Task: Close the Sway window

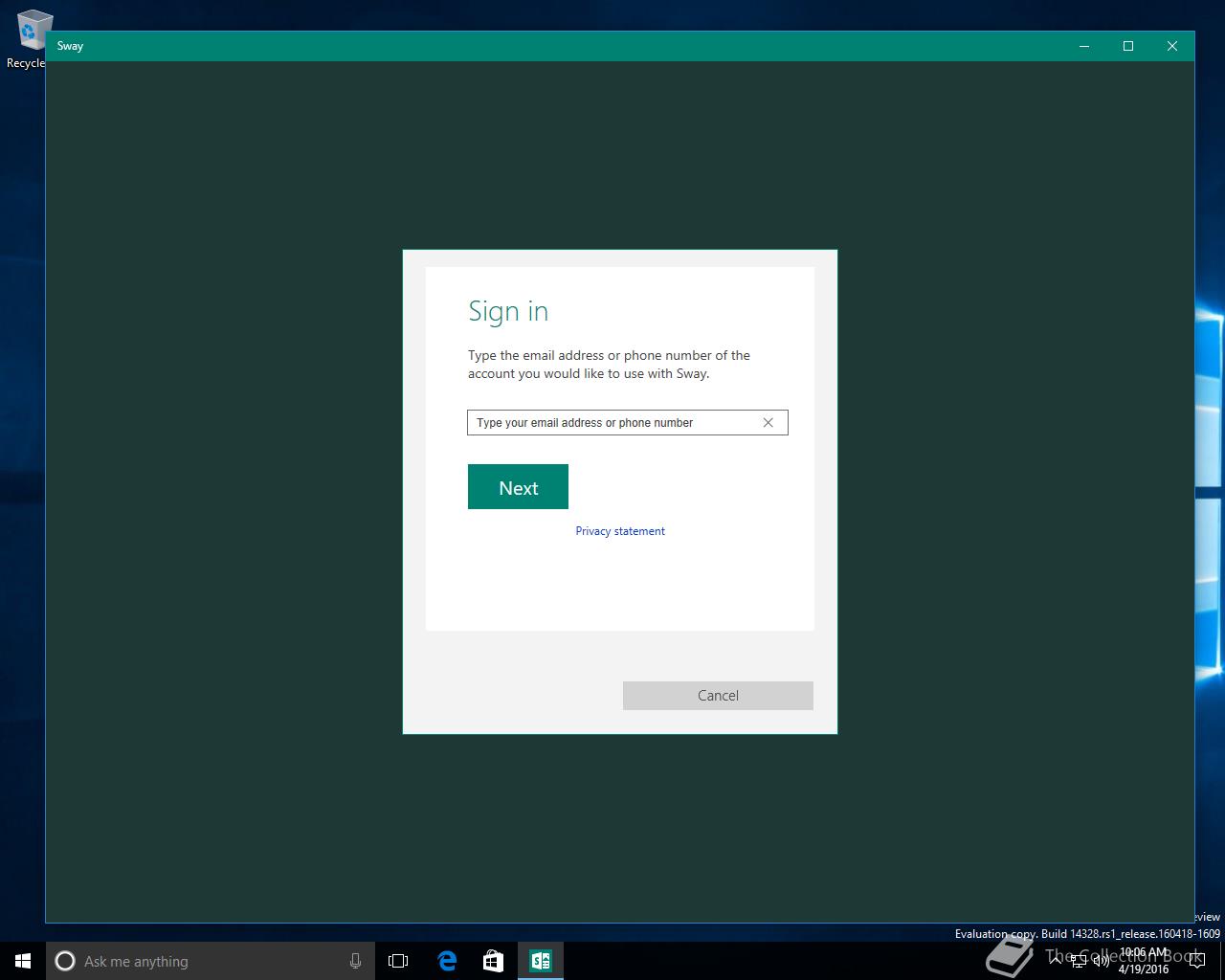Action: 1172,46
